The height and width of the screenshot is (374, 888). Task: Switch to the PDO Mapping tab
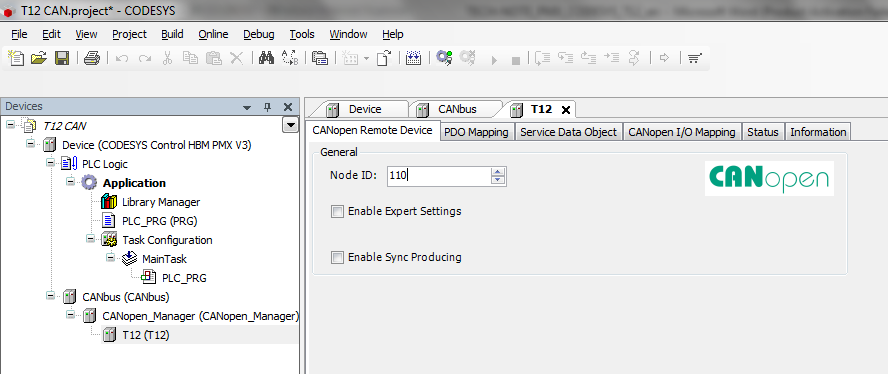pos(477,133)
